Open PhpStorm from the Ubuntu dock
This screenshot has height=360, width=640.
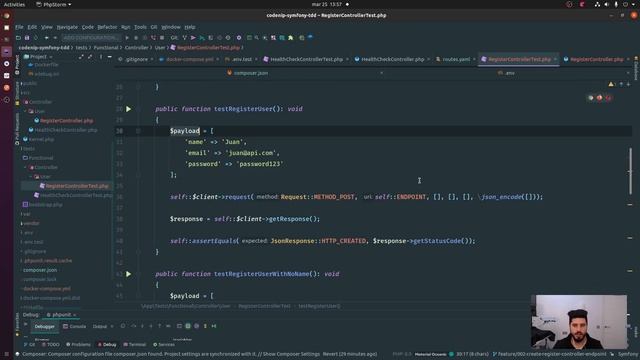(x=7, y=52)
